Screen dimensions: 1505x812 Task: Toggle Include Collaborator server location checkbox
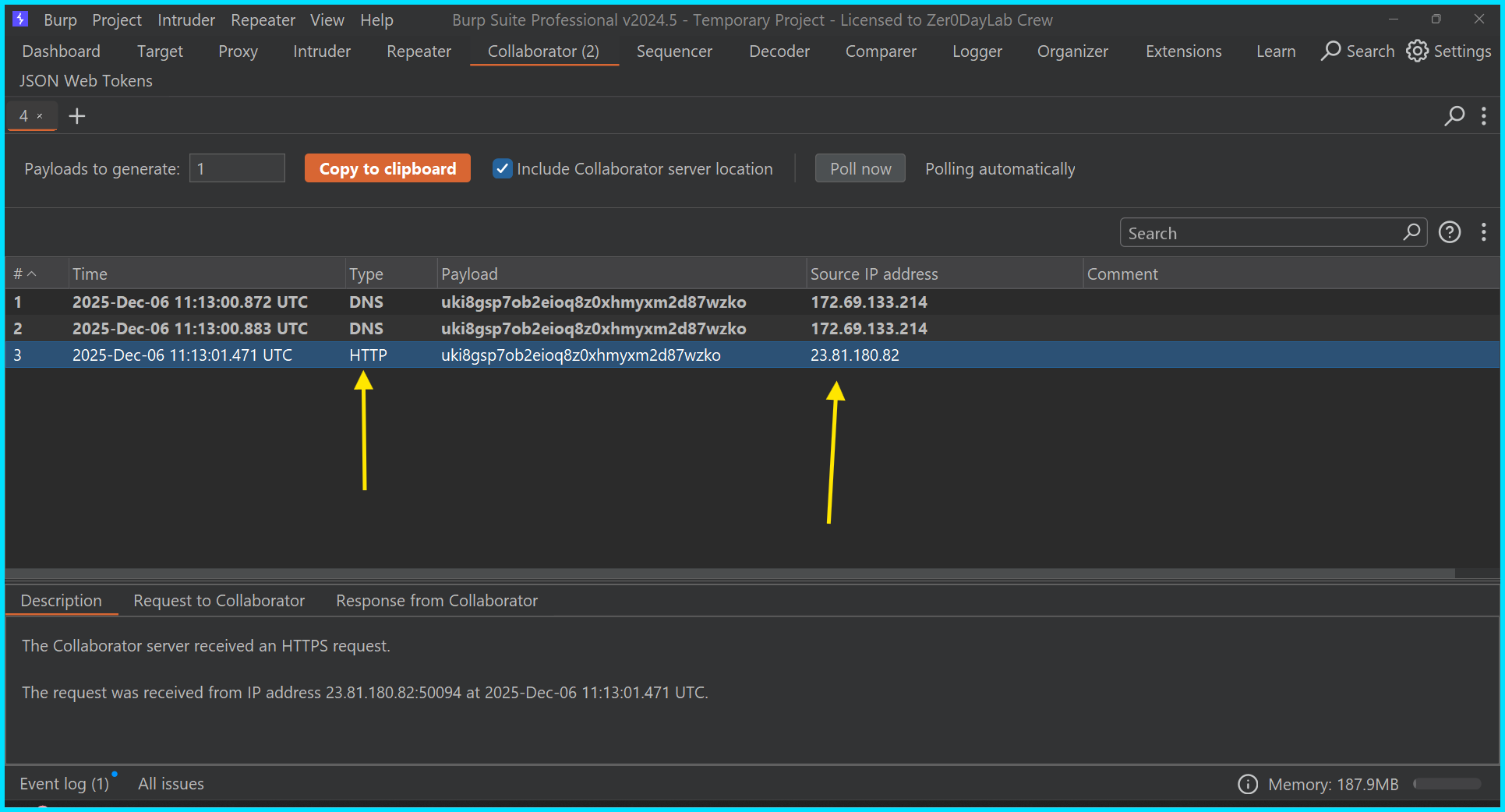click(503, 168)
